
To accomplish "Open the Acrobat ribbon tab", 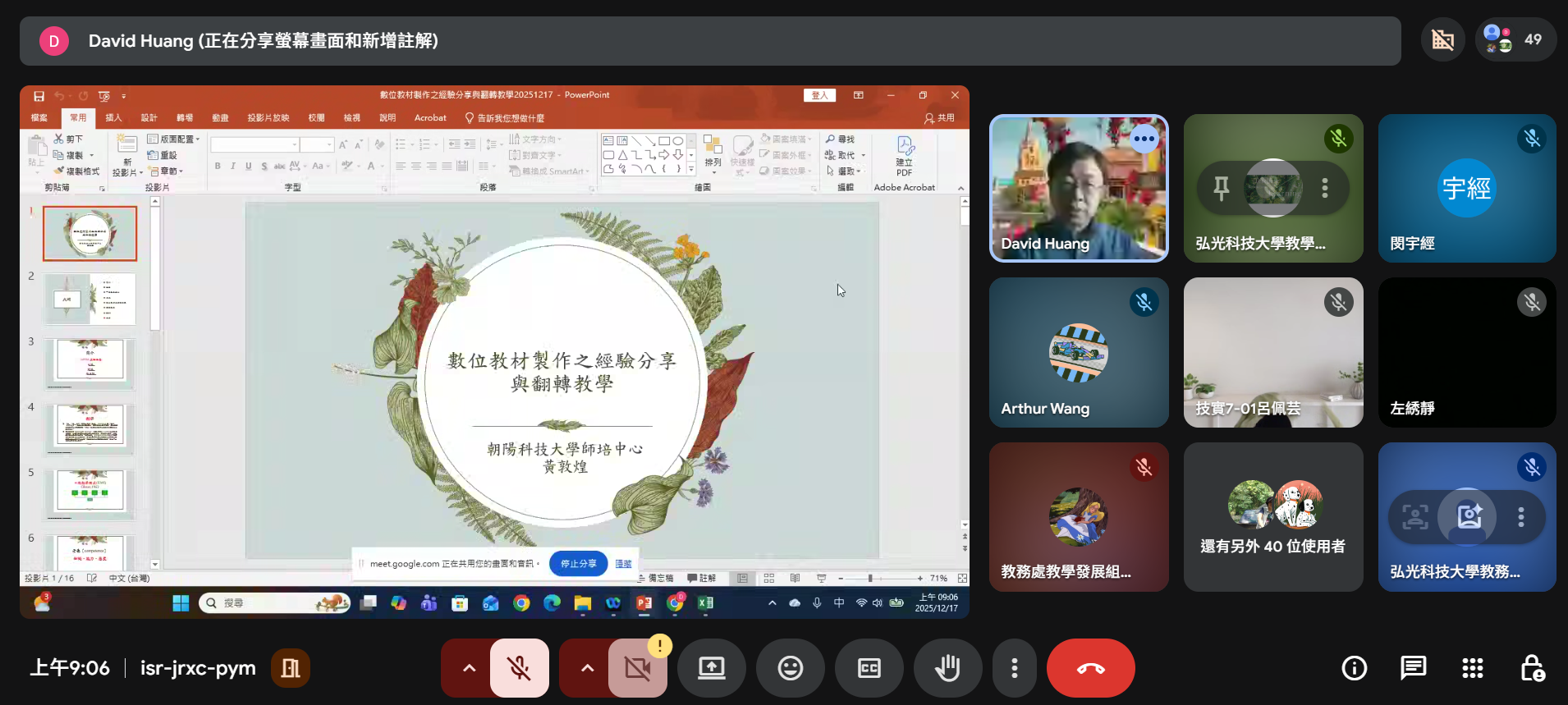I will click(x=430, y=118).
